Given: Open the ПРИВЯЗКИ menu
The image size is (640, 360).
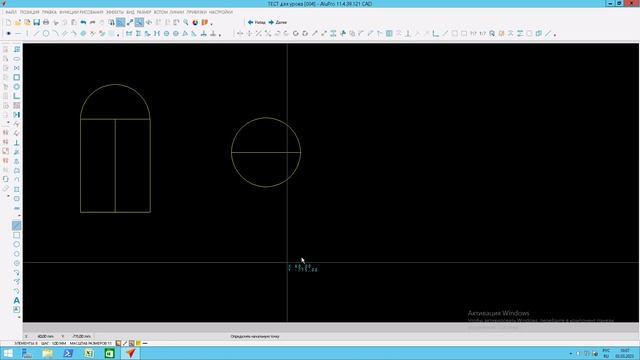Looking at the screenshot, I should pos(197,12).
